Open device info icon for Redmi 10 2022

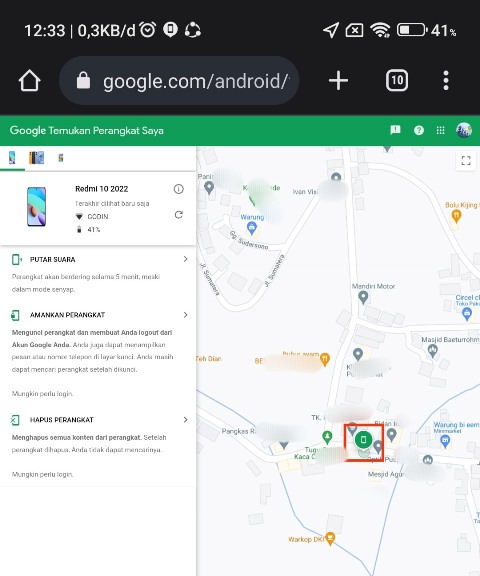click(x=178, y=189)
